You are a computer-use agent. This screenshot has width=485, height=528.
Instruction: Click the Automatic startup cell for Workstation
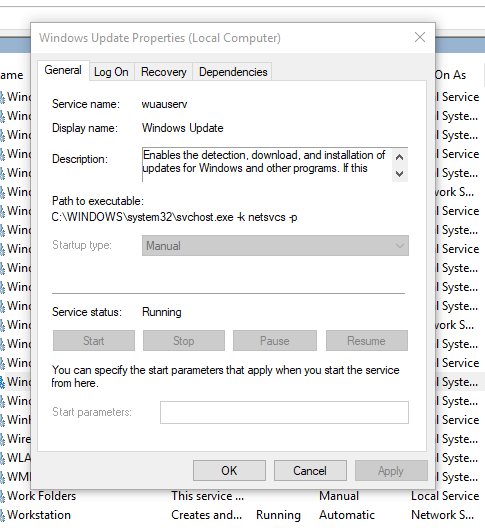click(x=347, y=515)
